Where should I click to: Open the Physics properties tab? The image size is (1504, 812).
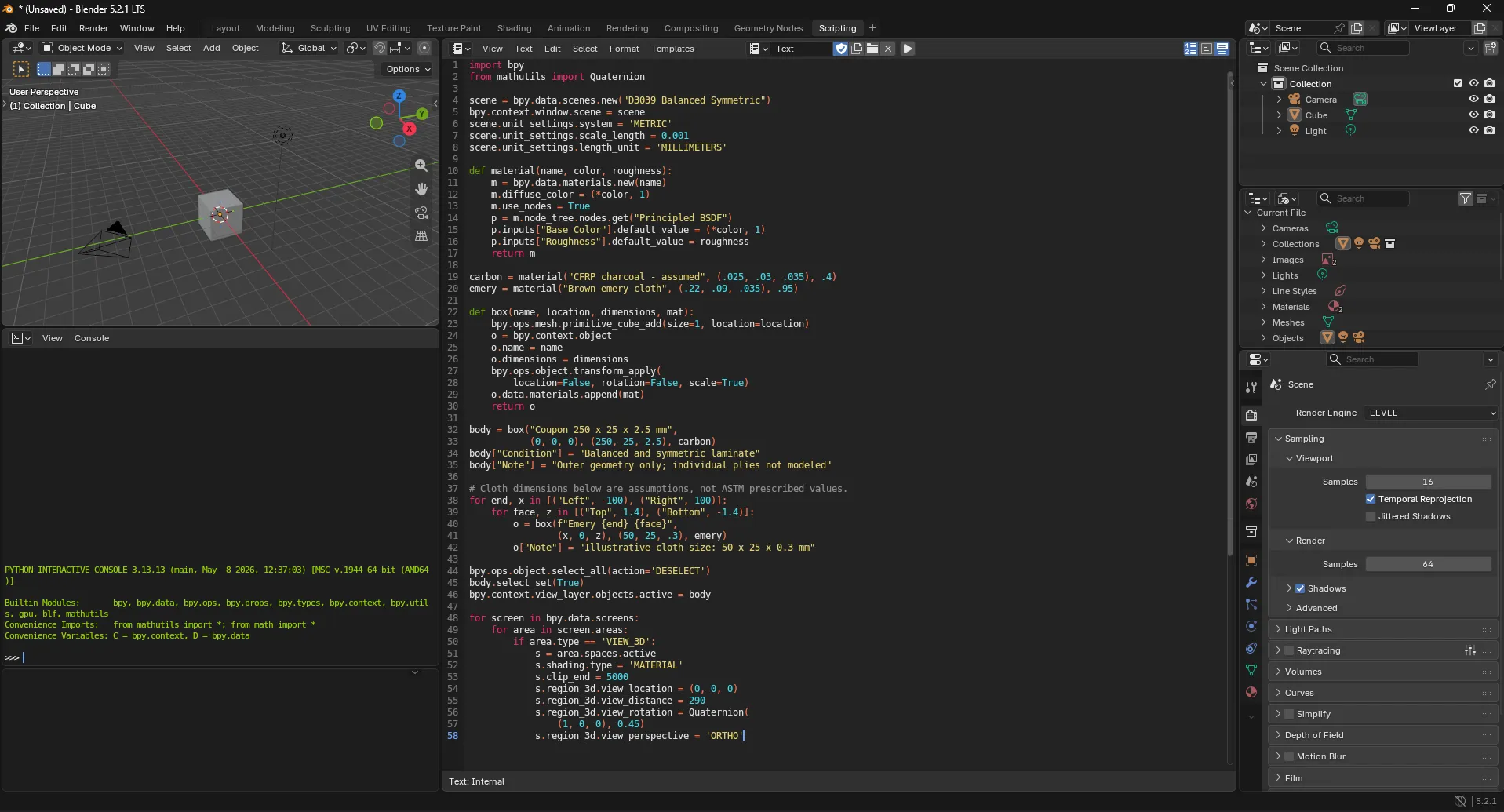(1251, 626)
